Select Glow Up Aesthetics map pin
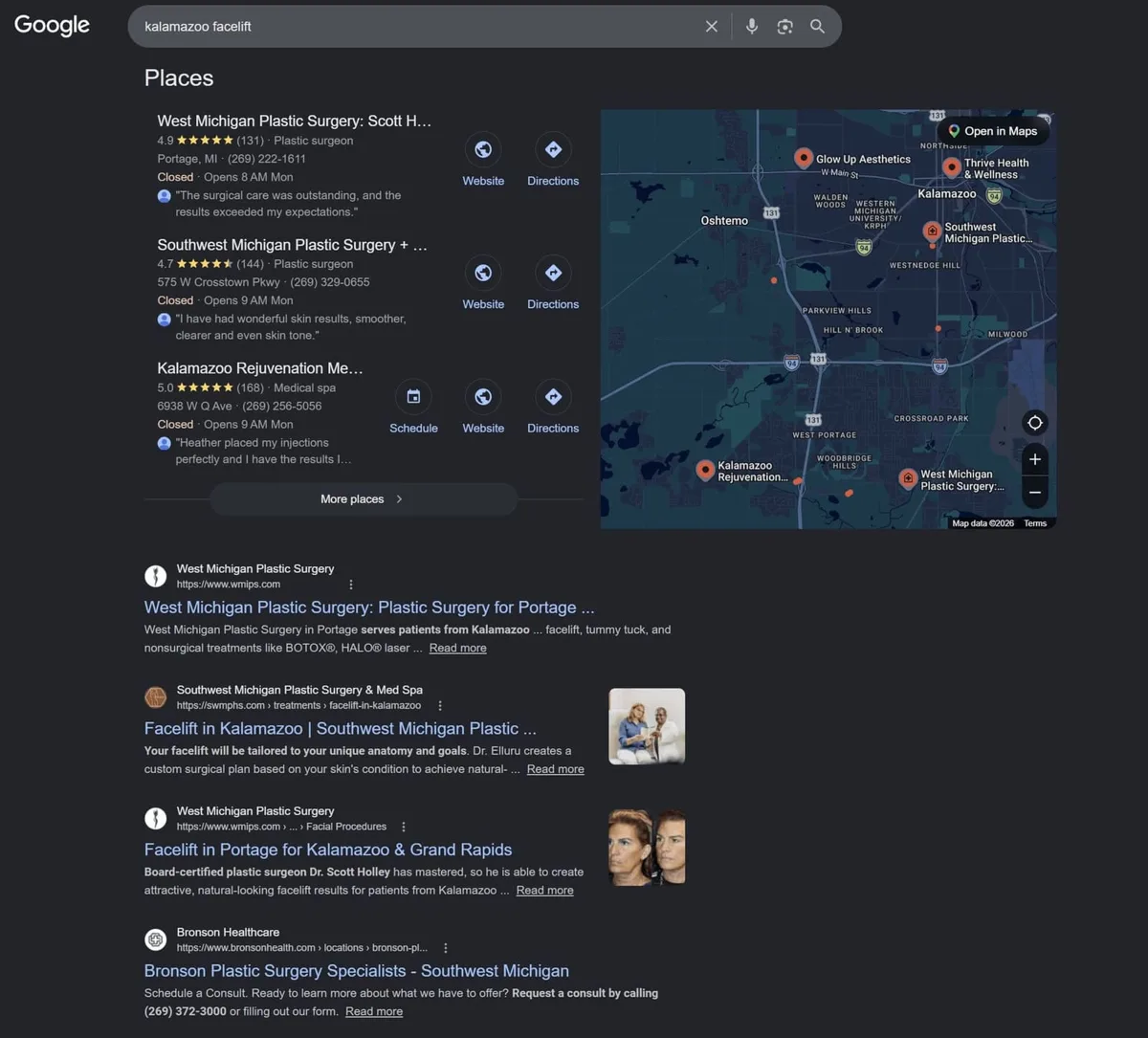1148x1038 pixels. click(805, 158)
